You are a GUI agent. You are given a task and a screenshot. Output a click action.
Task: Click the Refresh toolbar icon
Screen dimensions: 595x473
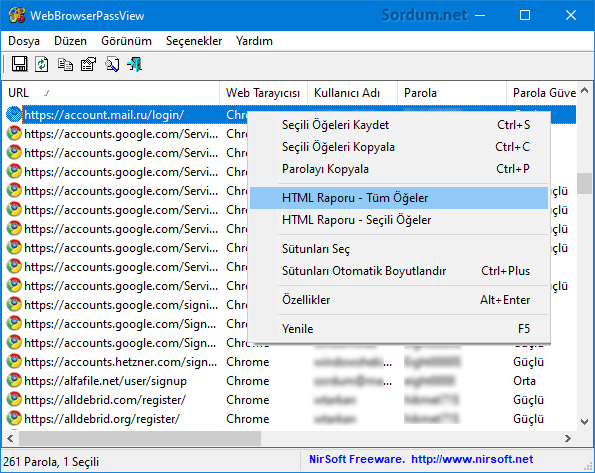[42, 64]
